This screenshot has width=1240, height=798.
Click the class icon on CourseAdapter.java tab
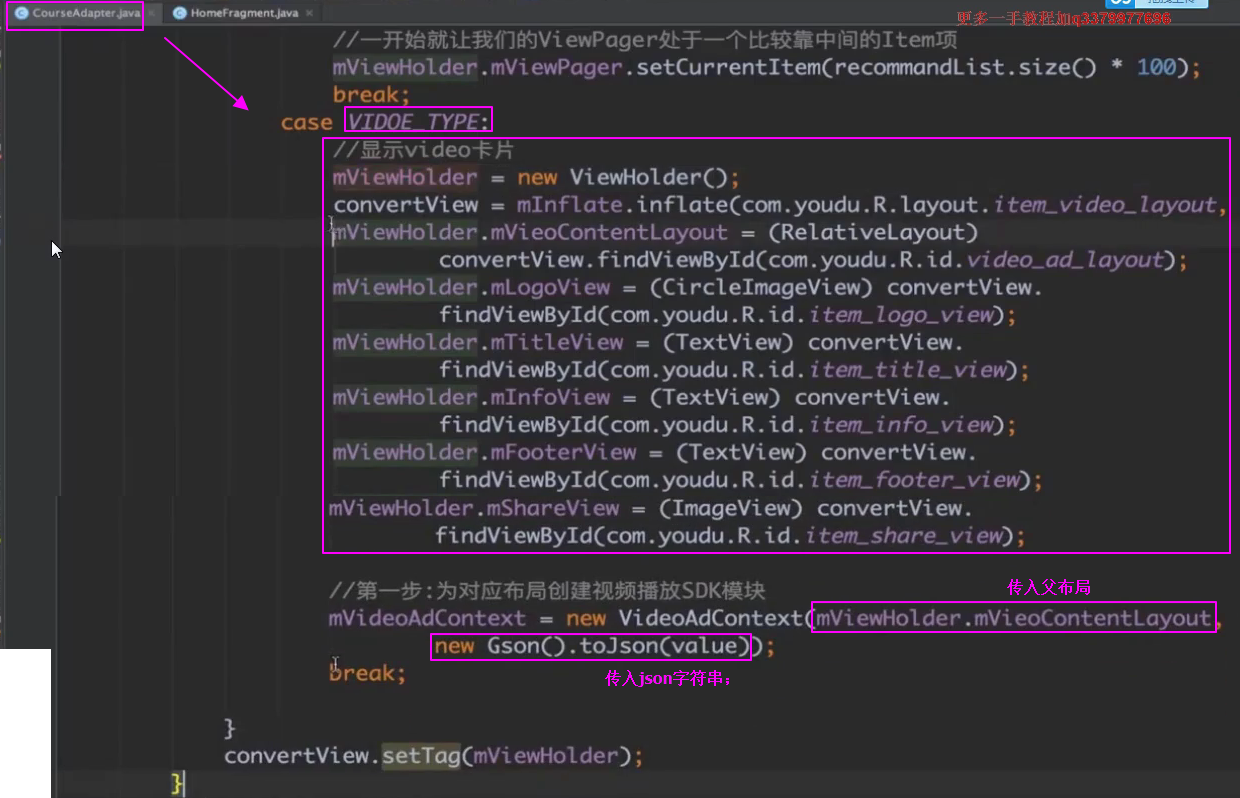pyautogui.click(x=21, y=14)
